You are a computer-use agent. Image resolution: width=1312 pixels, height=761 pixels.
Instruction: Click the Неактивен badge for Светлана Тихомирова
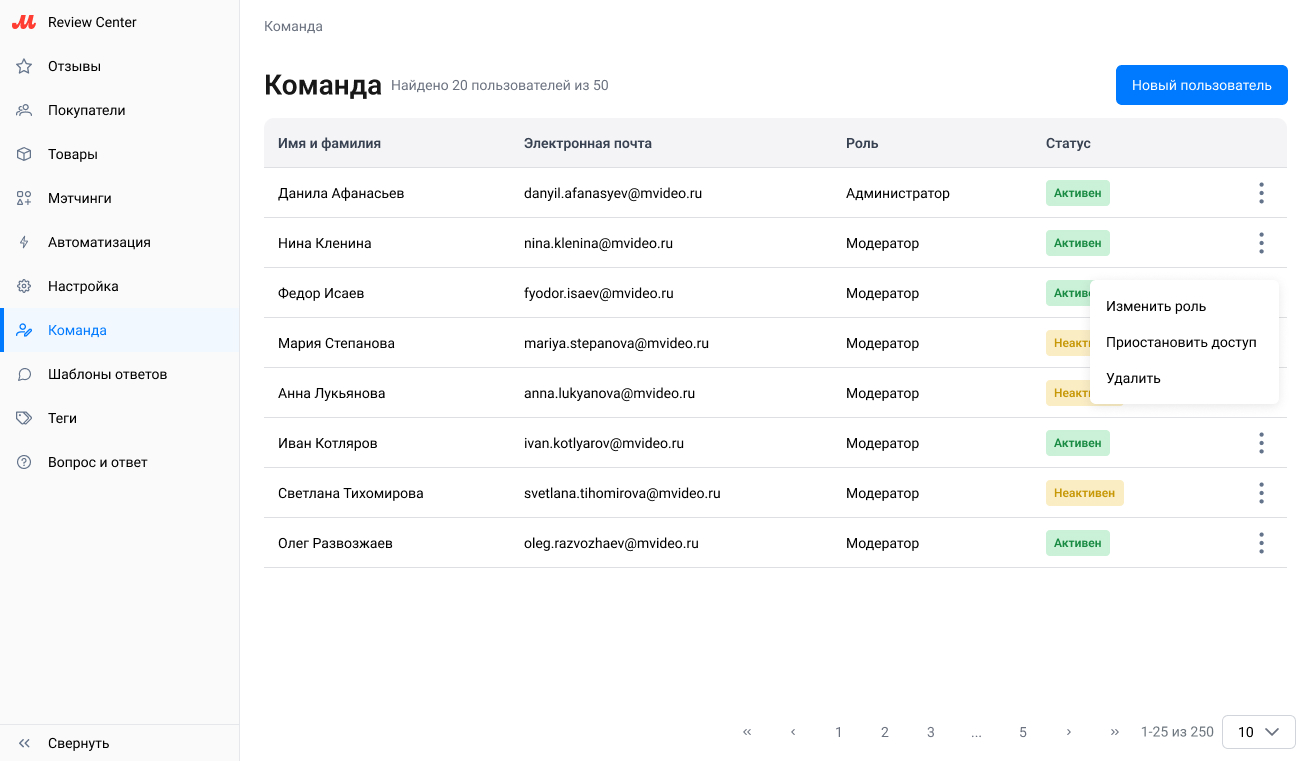[1085, 493]
